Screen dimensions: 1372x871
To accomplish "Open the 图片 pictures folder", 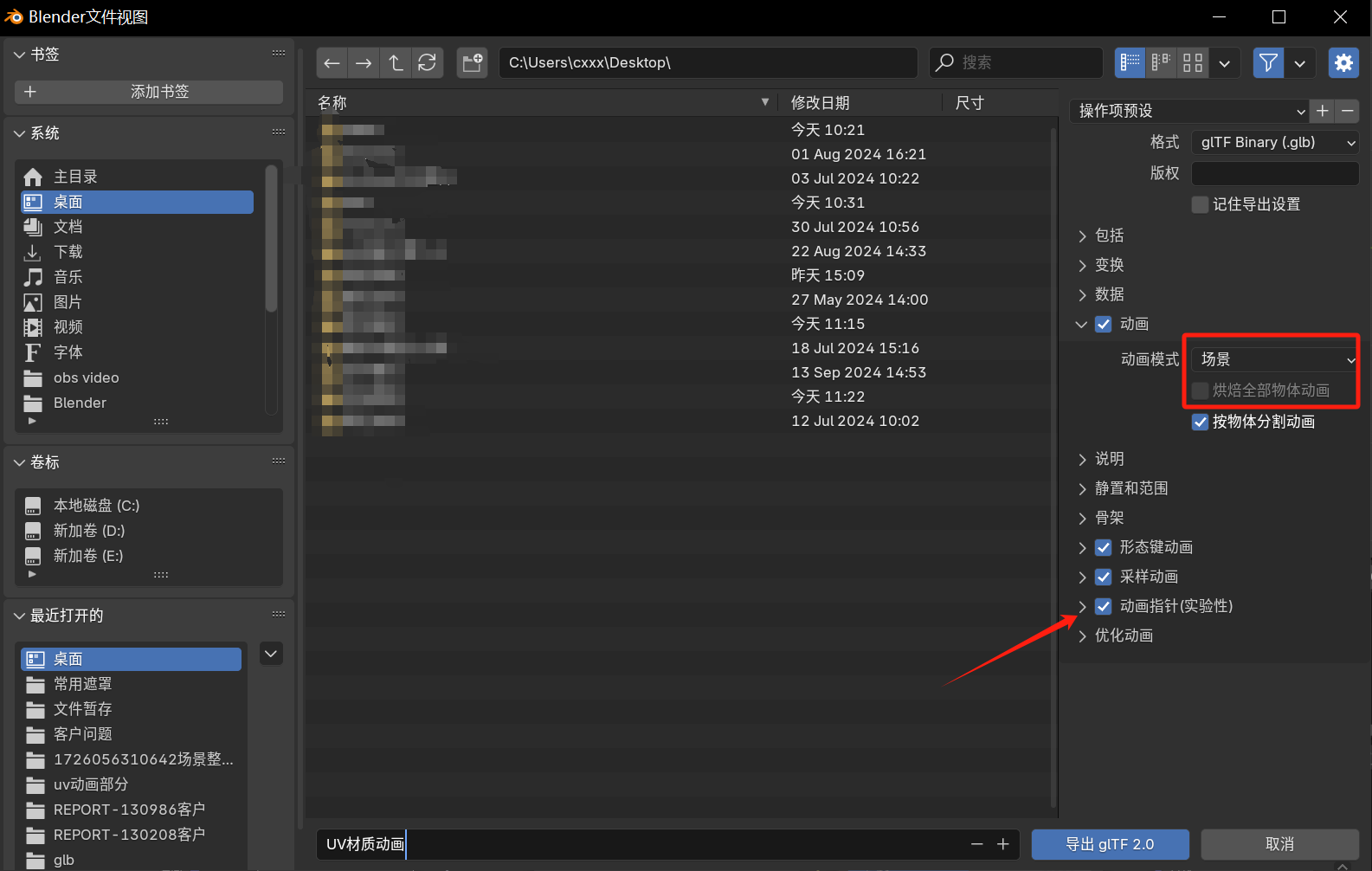I will (x=138, y=302).
